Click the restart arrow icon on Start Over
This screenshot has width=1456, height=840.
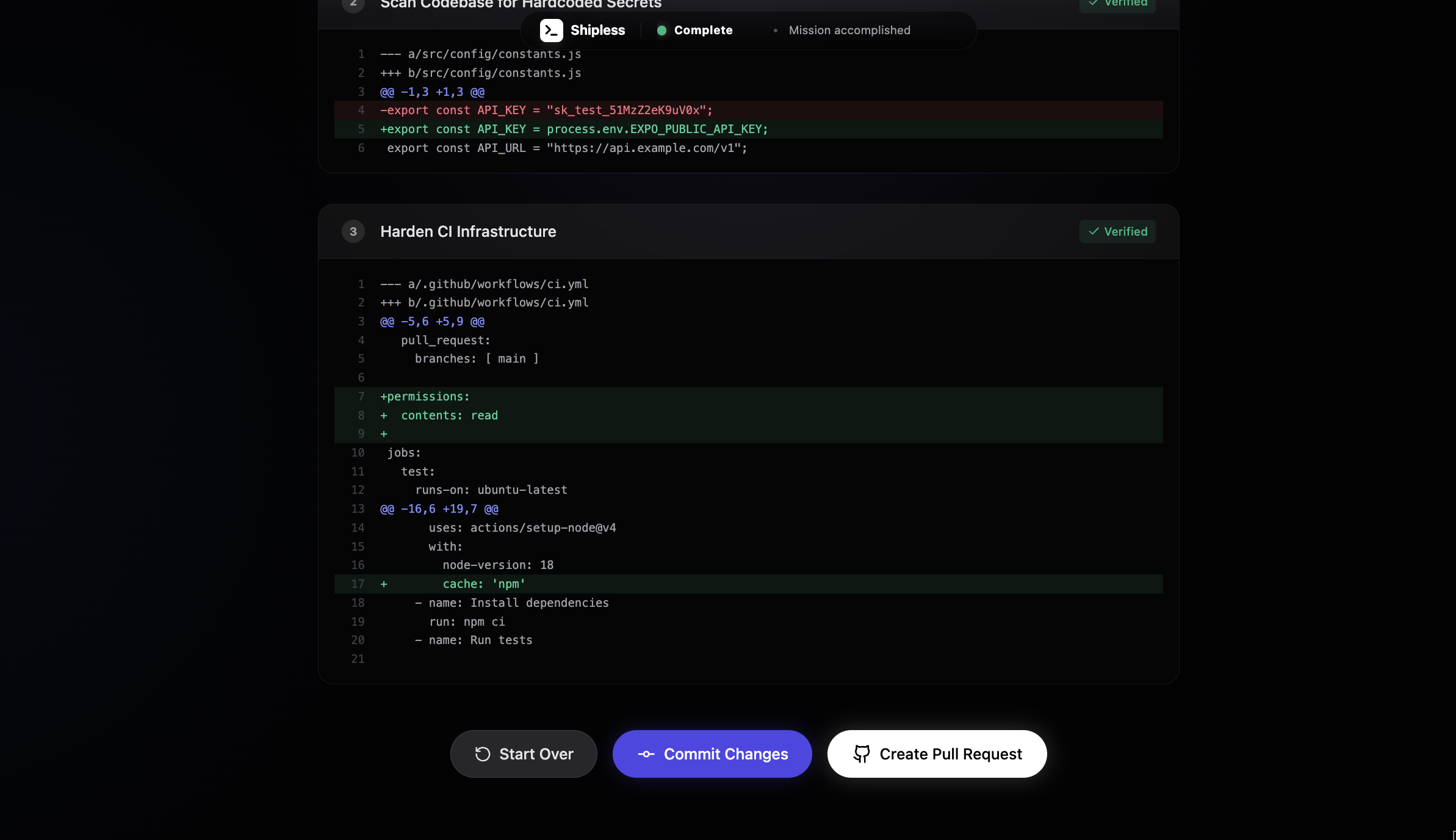click(x=483, y=754)
